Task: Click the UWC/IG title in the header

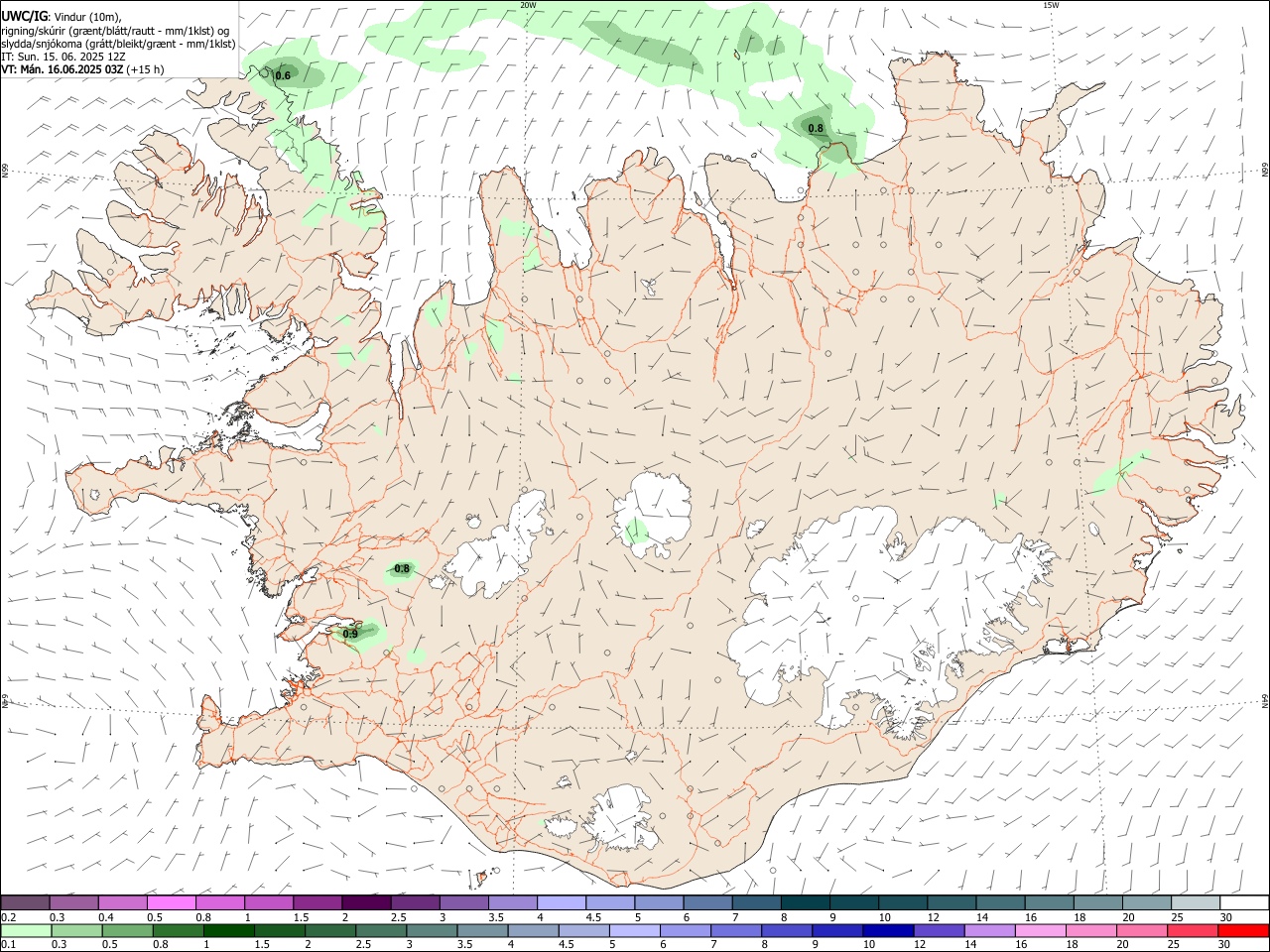Action: pos(24,16)
